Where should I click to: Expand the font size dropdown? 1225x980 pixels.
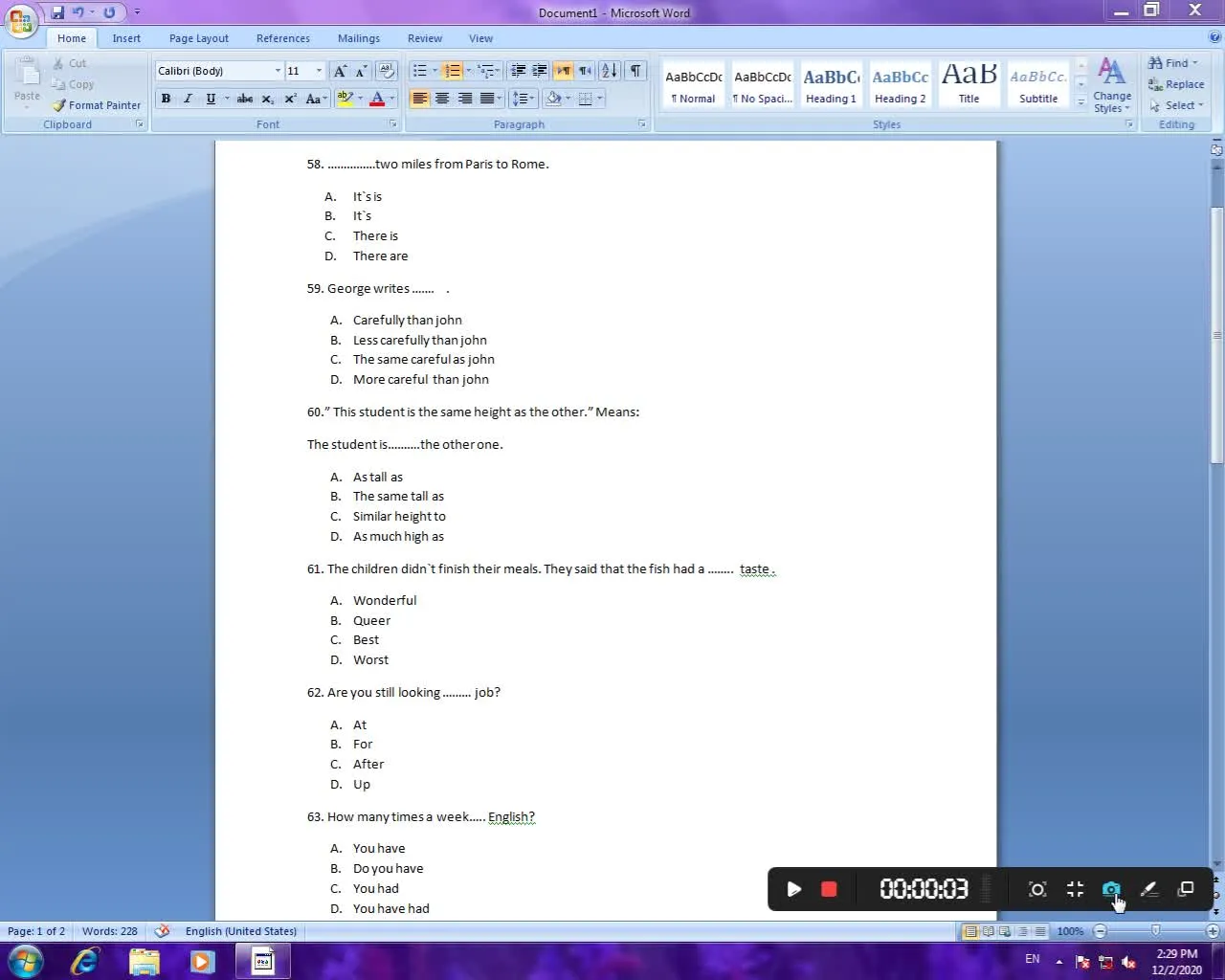pos(320,71)
